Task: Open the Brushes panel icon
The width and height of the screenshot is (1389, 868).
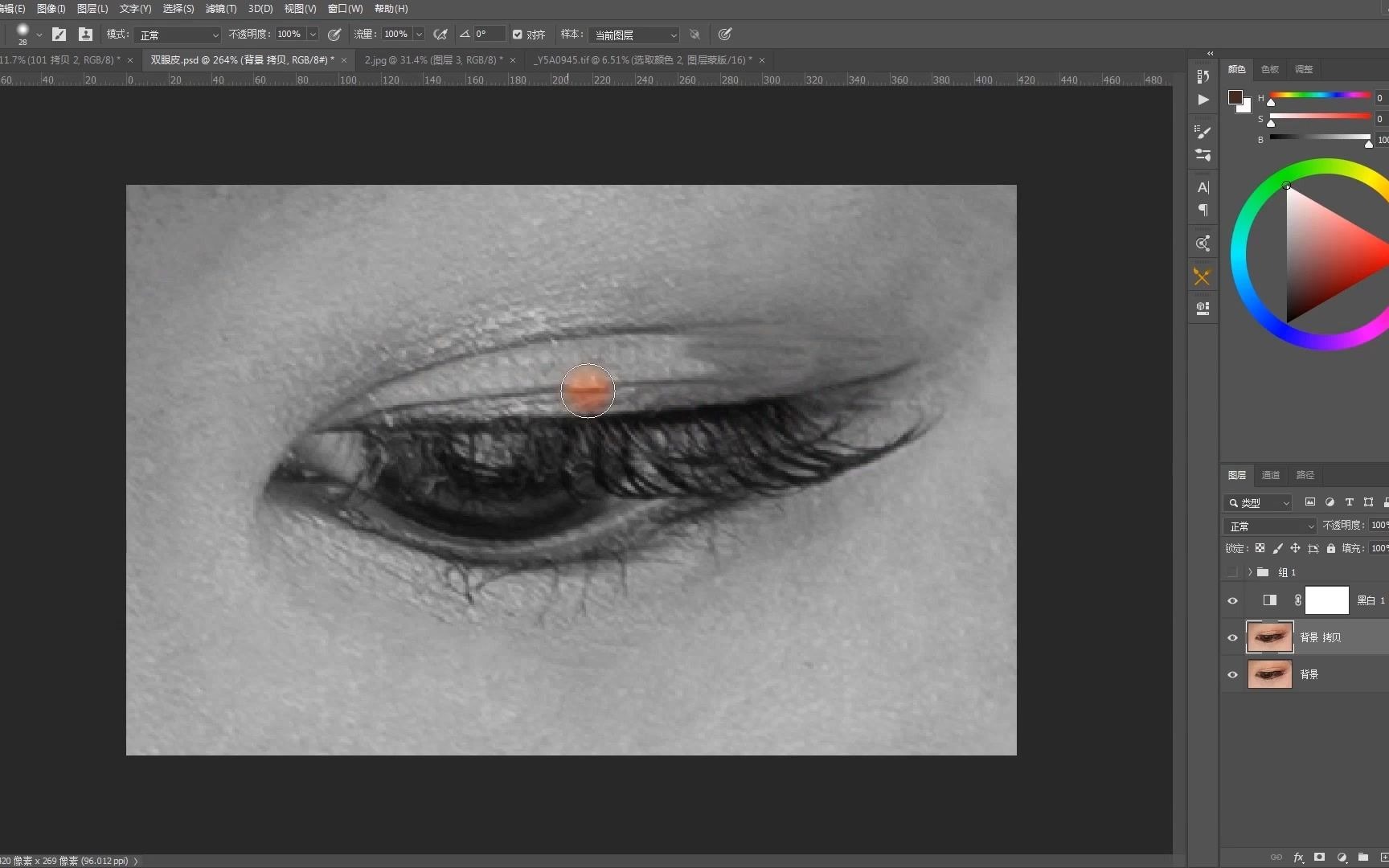Action: (x=1203, y=155)
